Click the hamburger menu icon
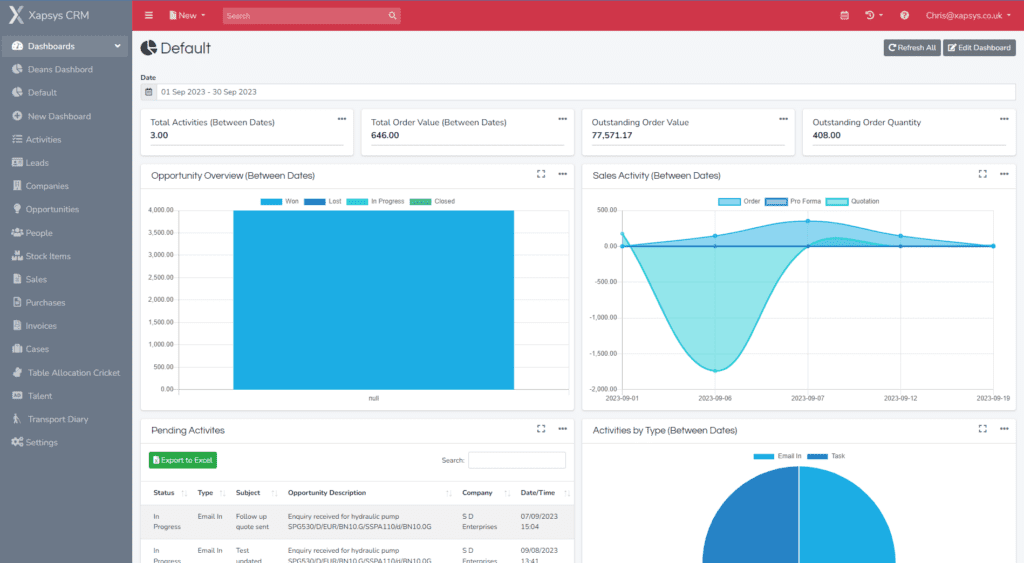Viewport: 1024px width, 563px height. click(x=149, y=15)
